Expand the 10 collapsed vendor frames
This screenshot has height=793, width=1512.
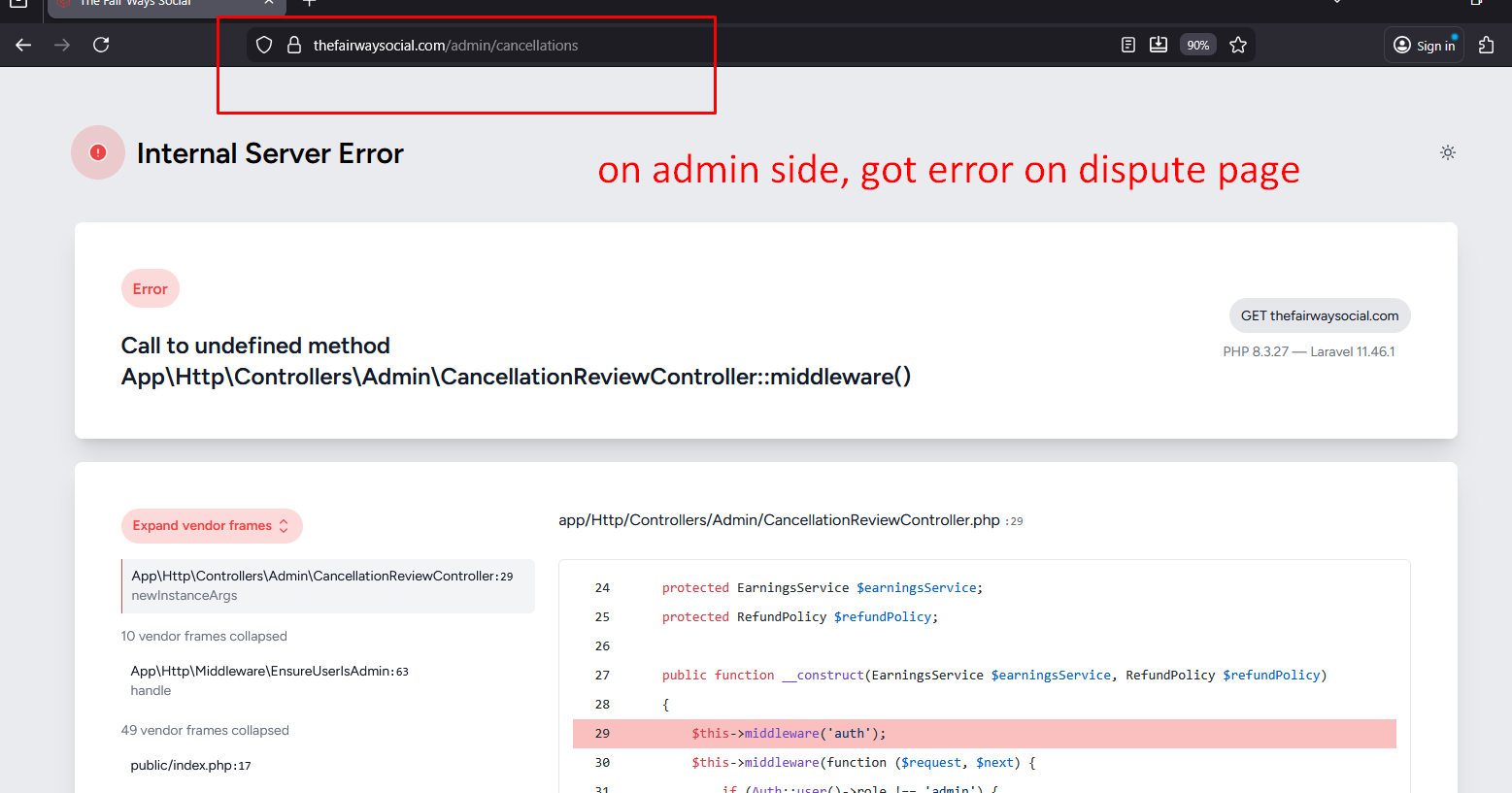pos(204,637)
